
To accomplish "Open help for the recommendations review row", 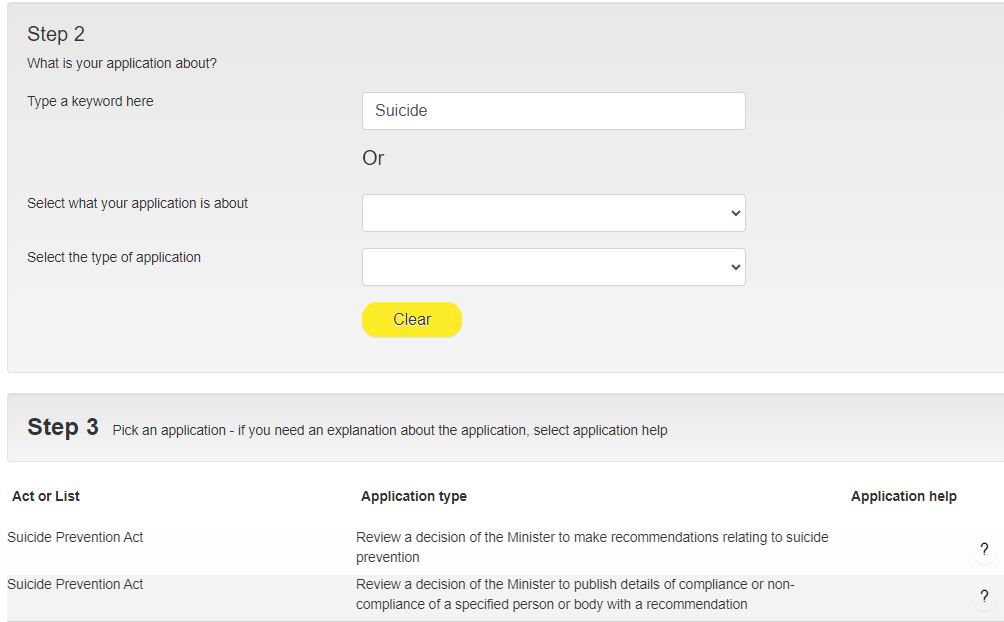I will [x=984, y=549].
